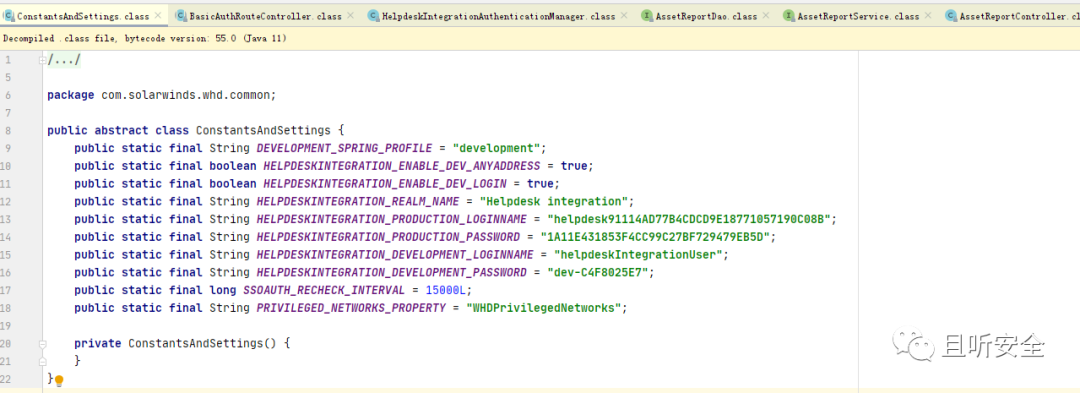Click constant HELPDESKINTEGRATION_DEVELOPMENT_PASSWORD
This screenshot has width=1080, height=393.
pos(391,273)
